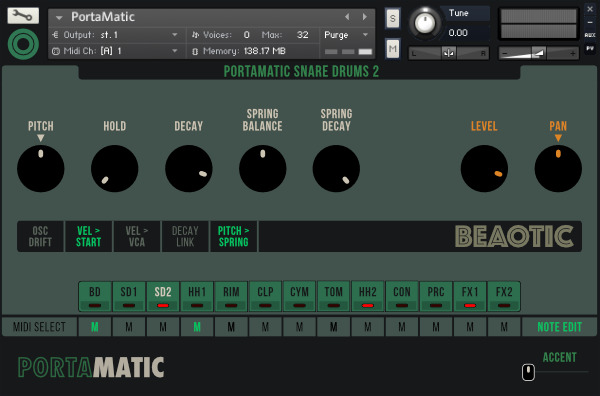
Task: Toggle MIDI select M under BD
Action: [x=95, y=327]
